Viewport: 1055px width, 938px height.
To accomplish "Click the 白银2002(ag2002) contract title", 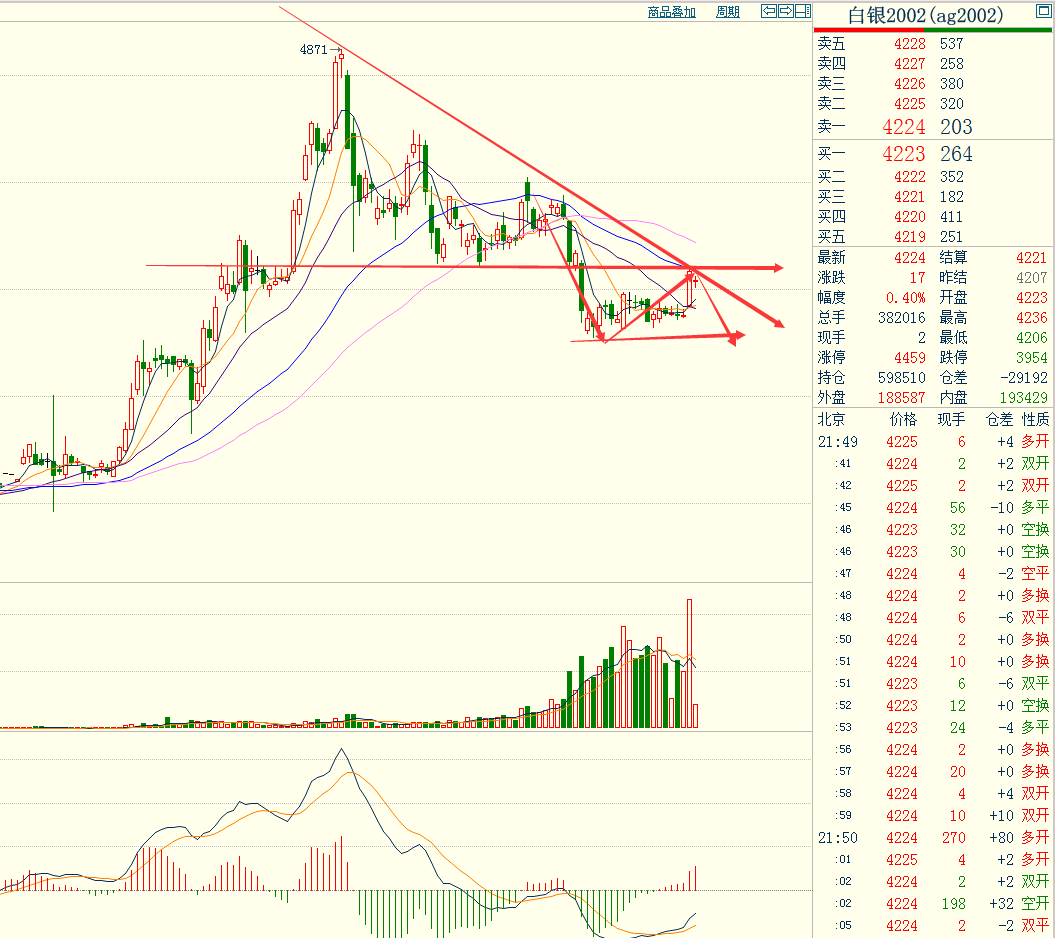I will click(925, 15).
